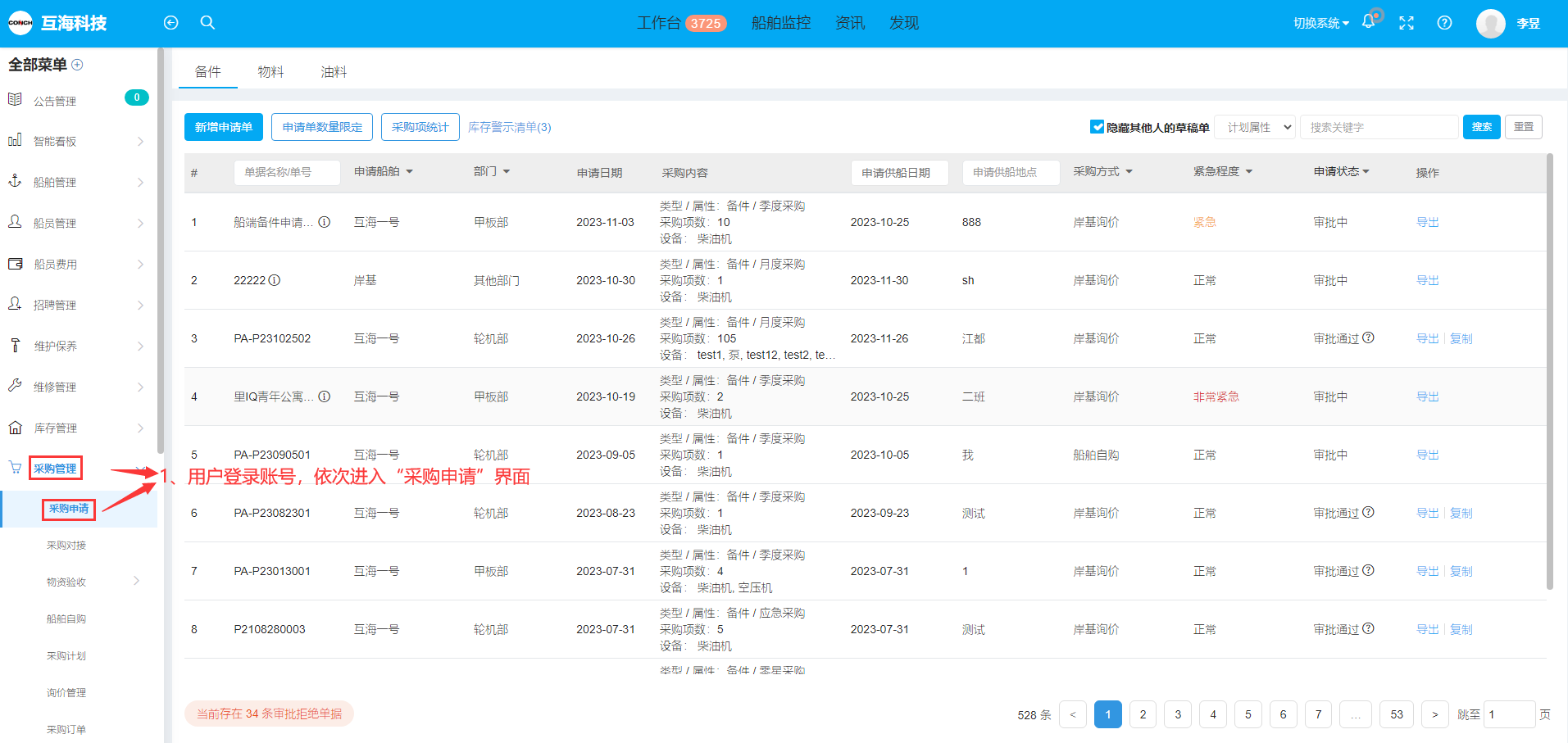
Task: Focus the 单据名称/单号 filter field
Action: click(287, 172)
